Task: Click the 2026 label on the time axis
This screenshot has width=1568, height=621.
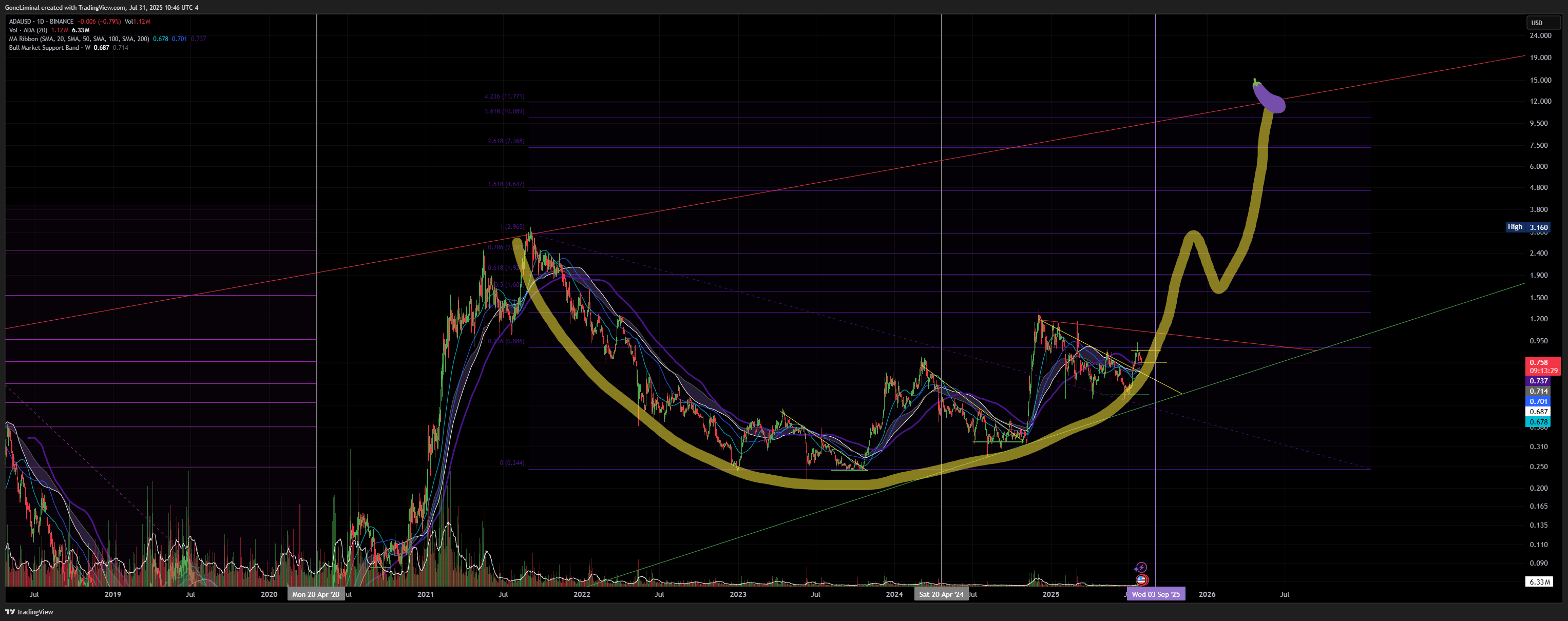Action: pyautogui.click(x=1207, y=594)
